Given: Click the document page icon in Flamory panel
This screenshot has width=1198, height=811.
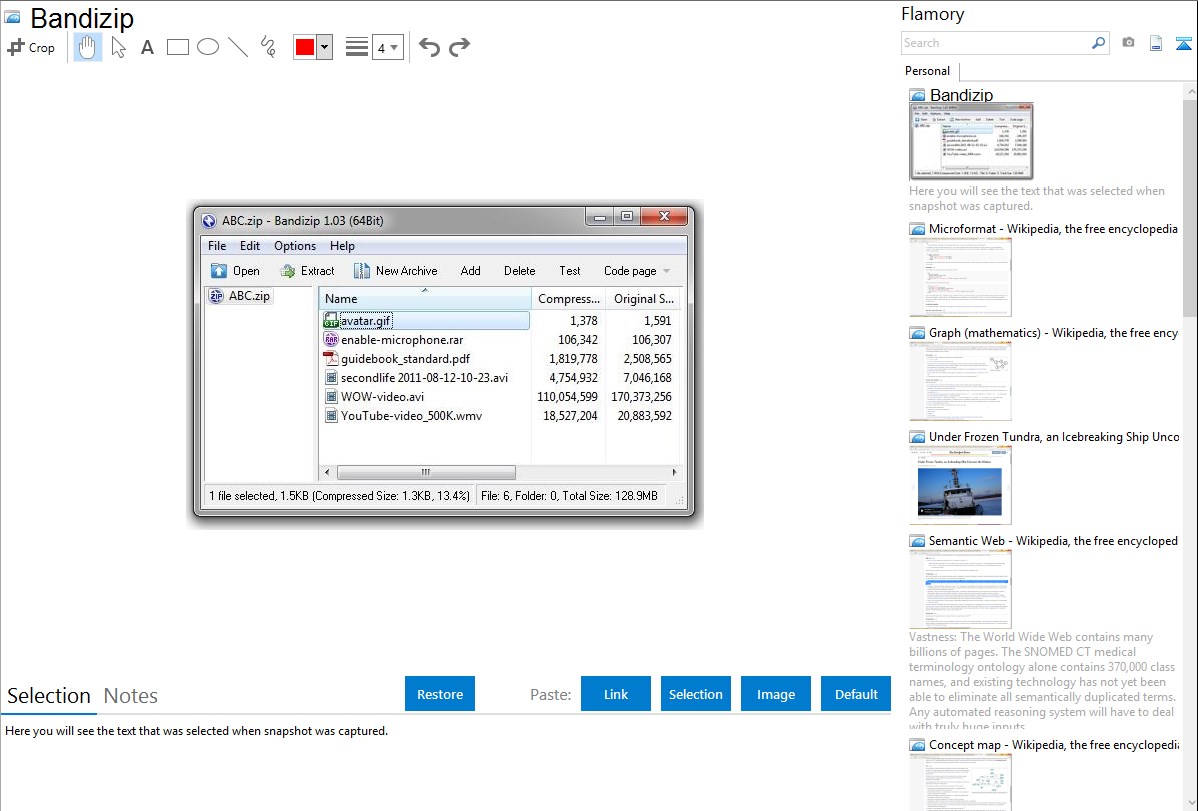Looking at the screenshot, I should pyautogui.click(x=1156, y=43).
